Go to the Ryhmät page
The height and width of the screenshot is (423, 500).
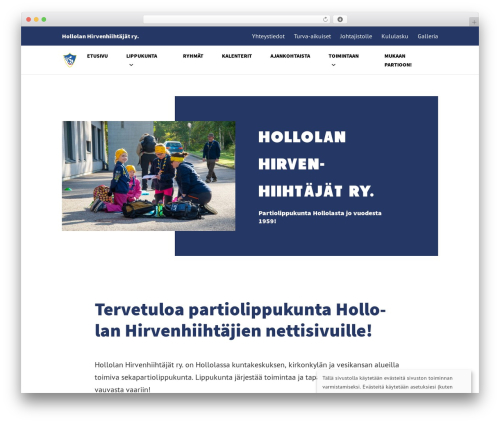tap(193, 56)
